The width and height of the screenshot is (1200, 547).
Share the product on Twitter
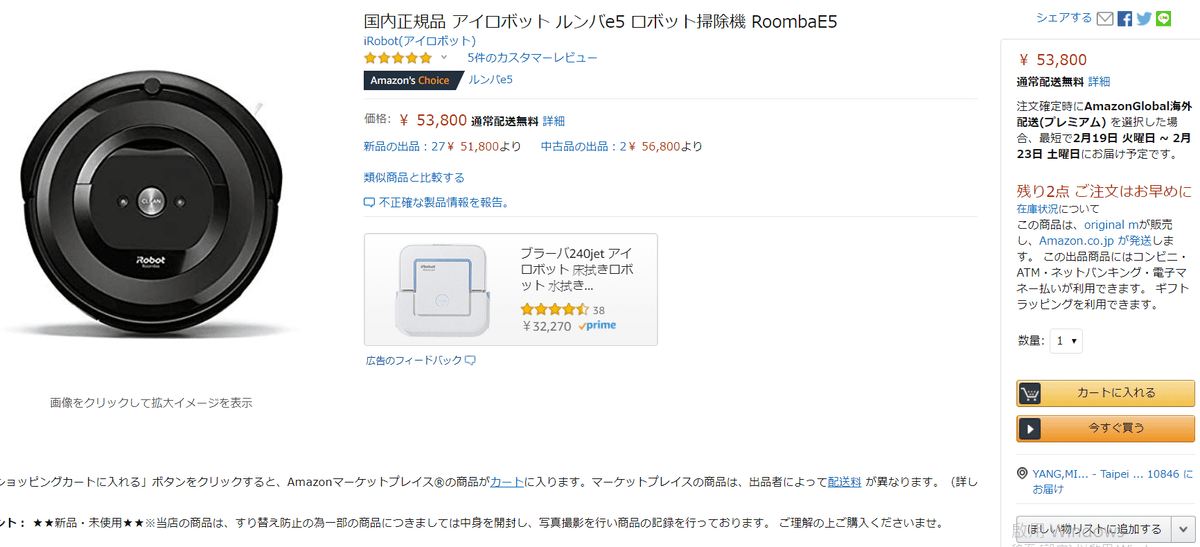click(1144, 18)
